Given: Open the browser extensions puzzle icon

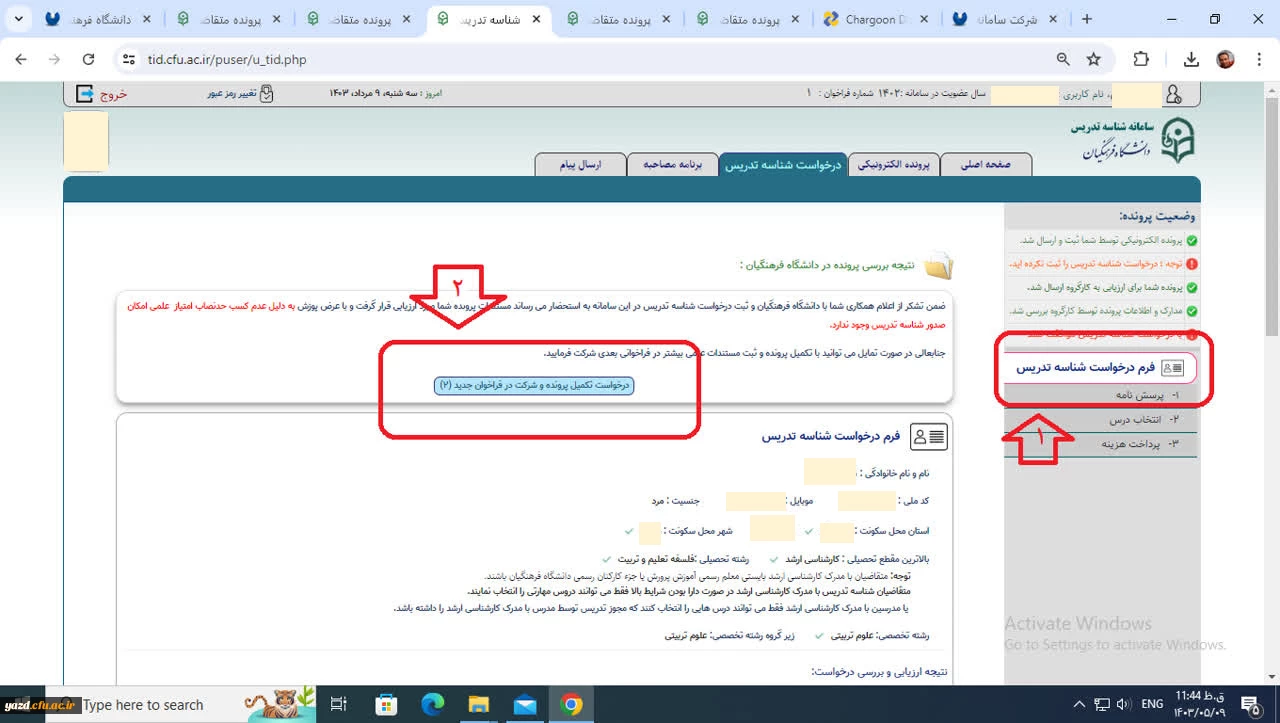Looking at the screenshot, I should pos(1141,60).
